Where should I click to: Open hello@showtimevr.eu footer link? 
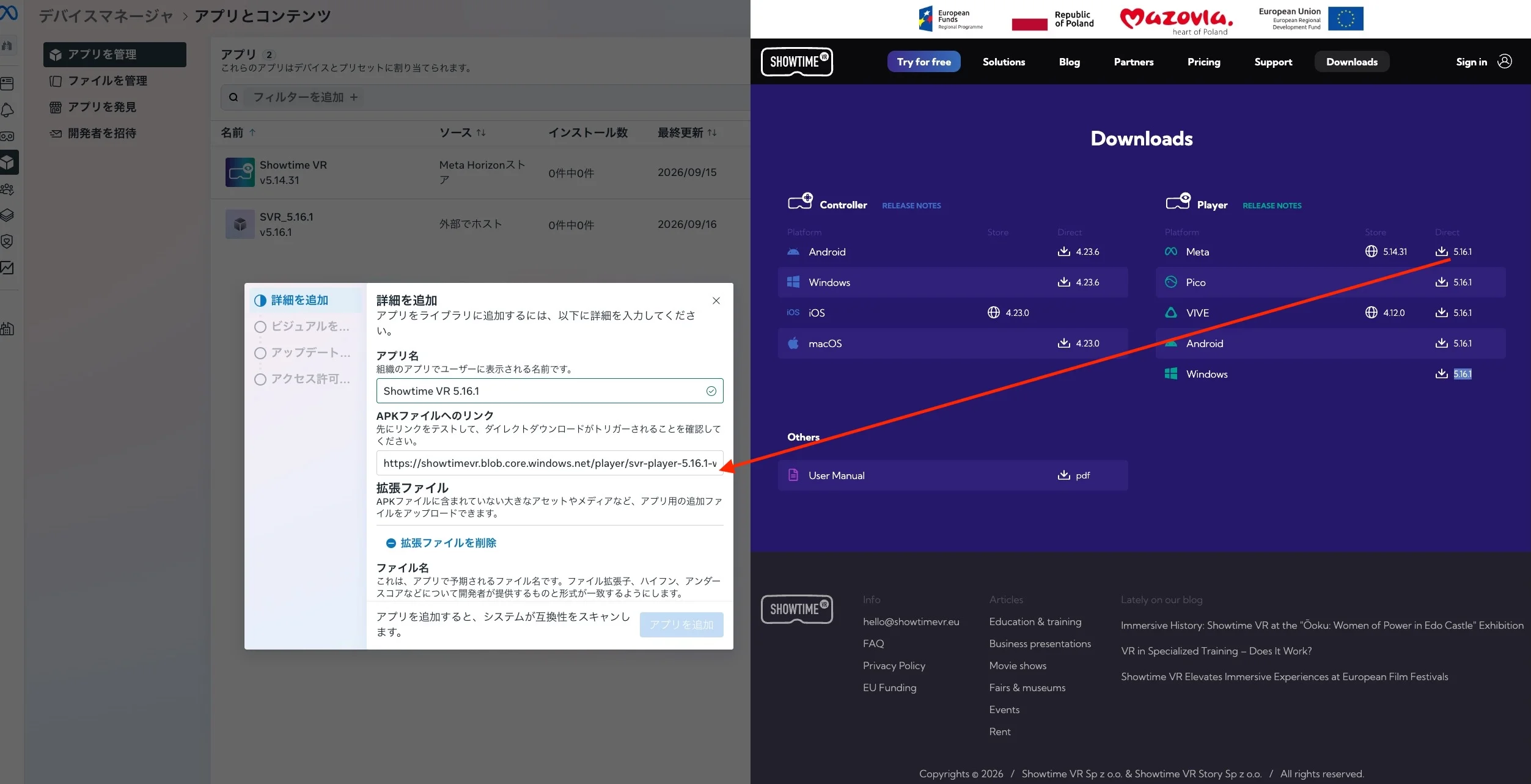(911, 621)
